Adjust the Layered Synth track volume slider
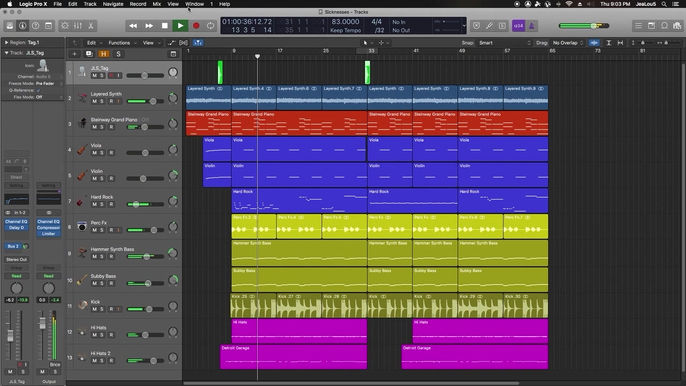The image size is (686, 386). pos(145,101)
